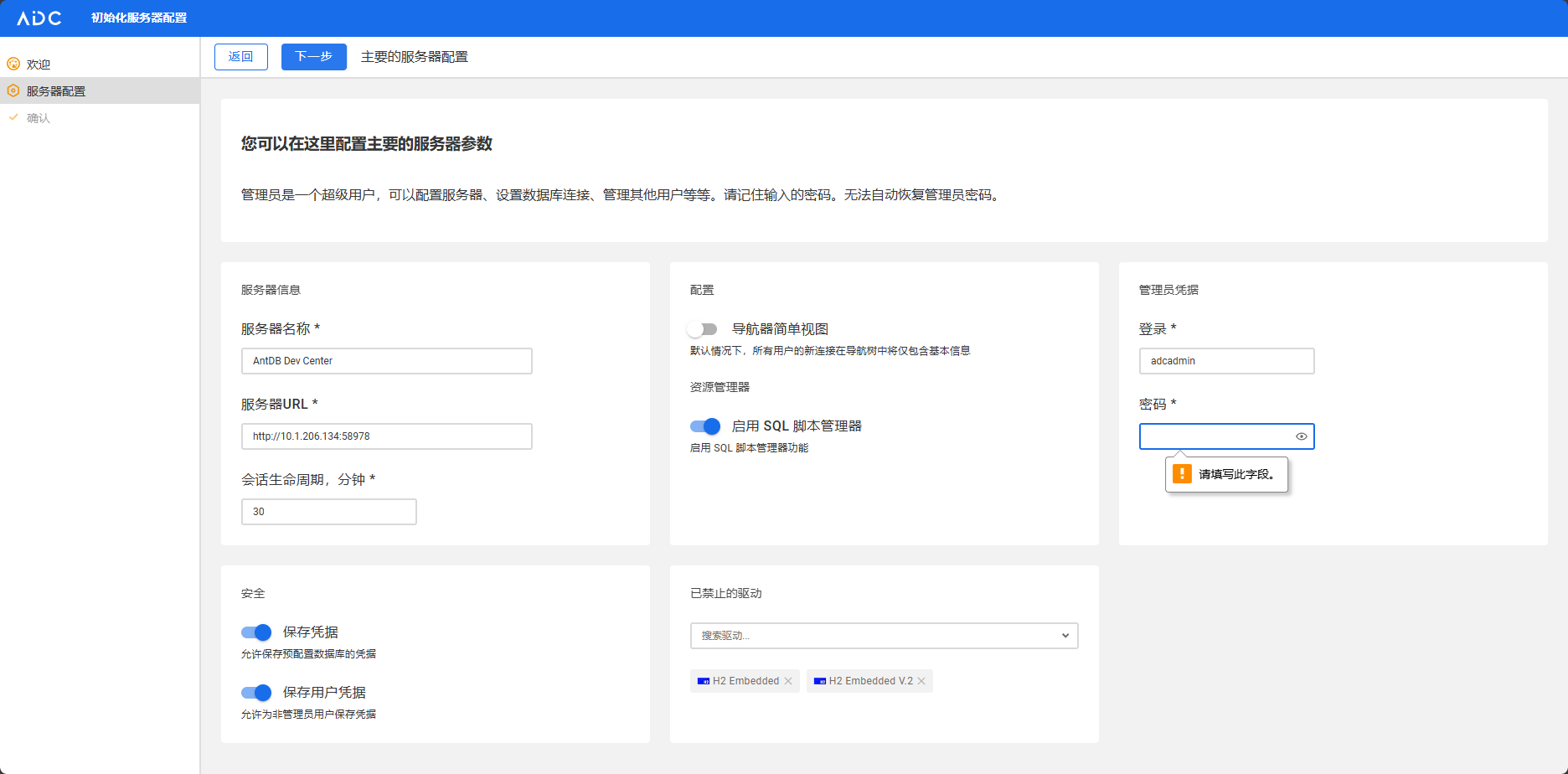Click the 已禁止的驱动 section label
The image size is (1568, 774).
726,593
